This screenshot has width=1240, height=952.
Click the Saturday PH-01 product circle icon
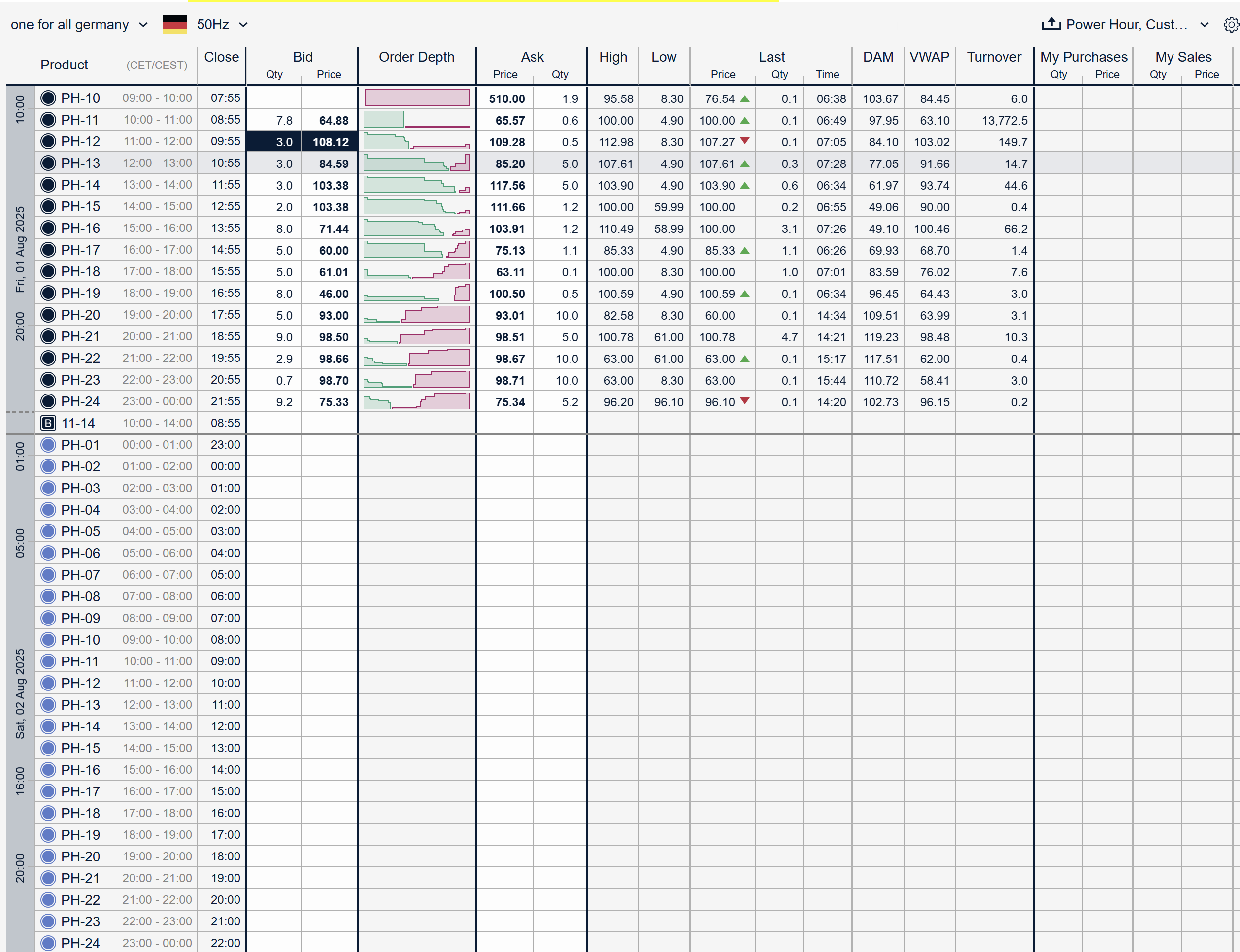pyautogui.click(x=48, y=445)
